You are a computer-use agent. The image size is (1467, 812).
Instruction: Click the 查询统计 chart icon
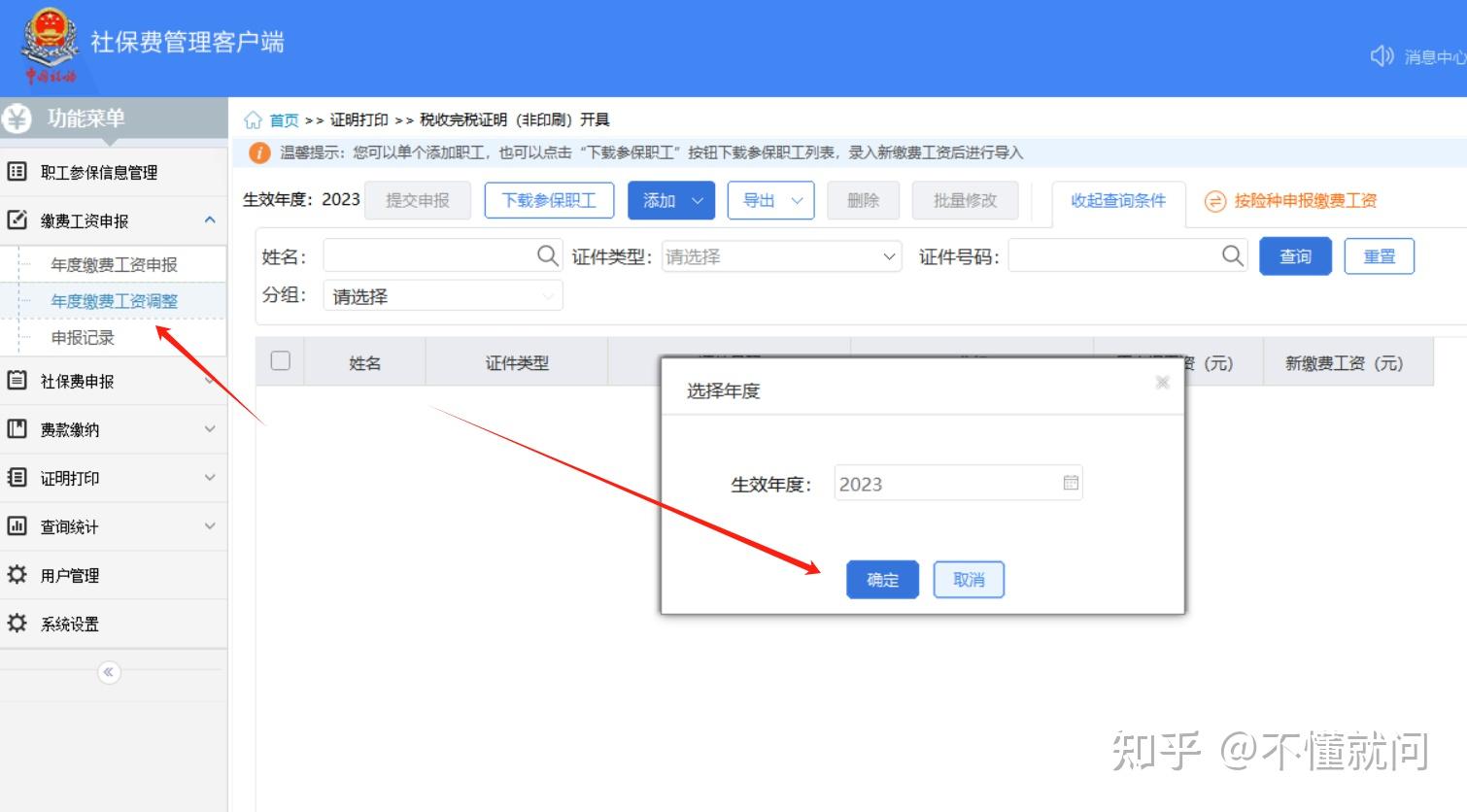click(x=17, y=526)
